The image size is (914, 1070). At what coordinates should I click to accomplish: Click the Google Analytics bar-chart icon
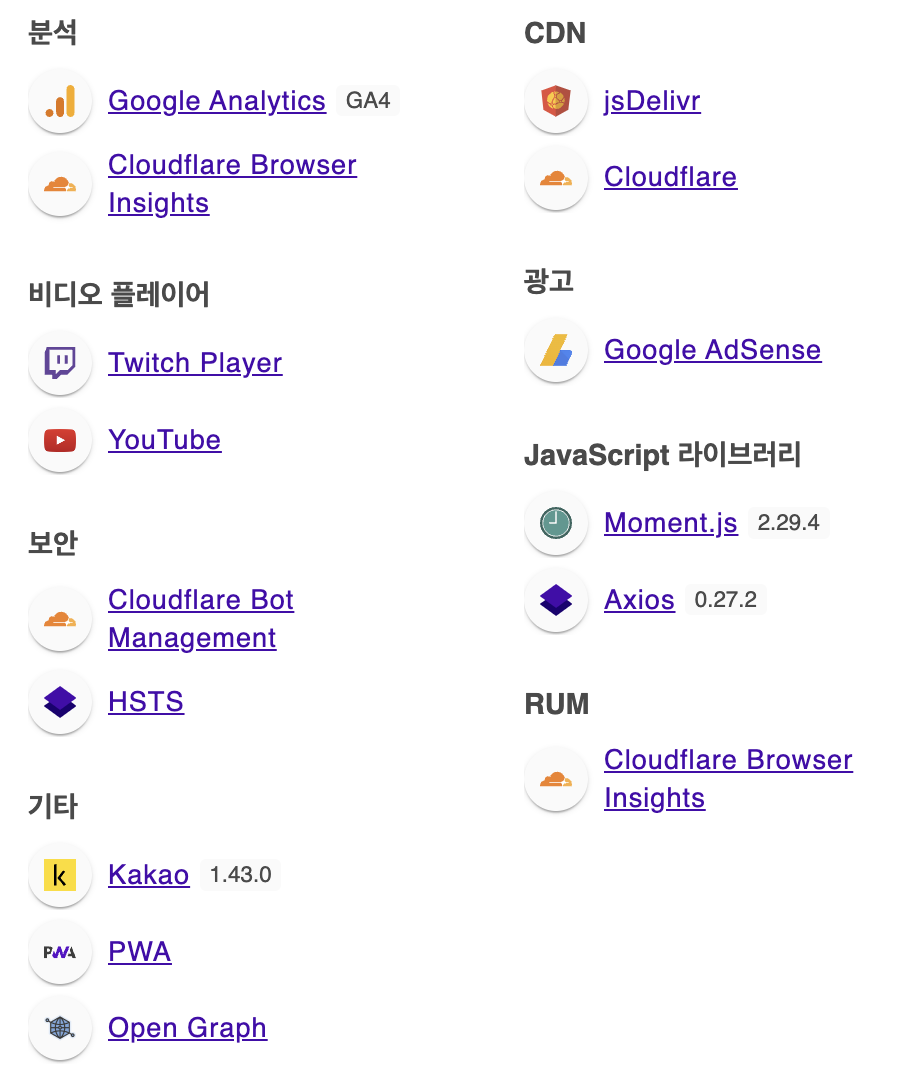(60, 101)
